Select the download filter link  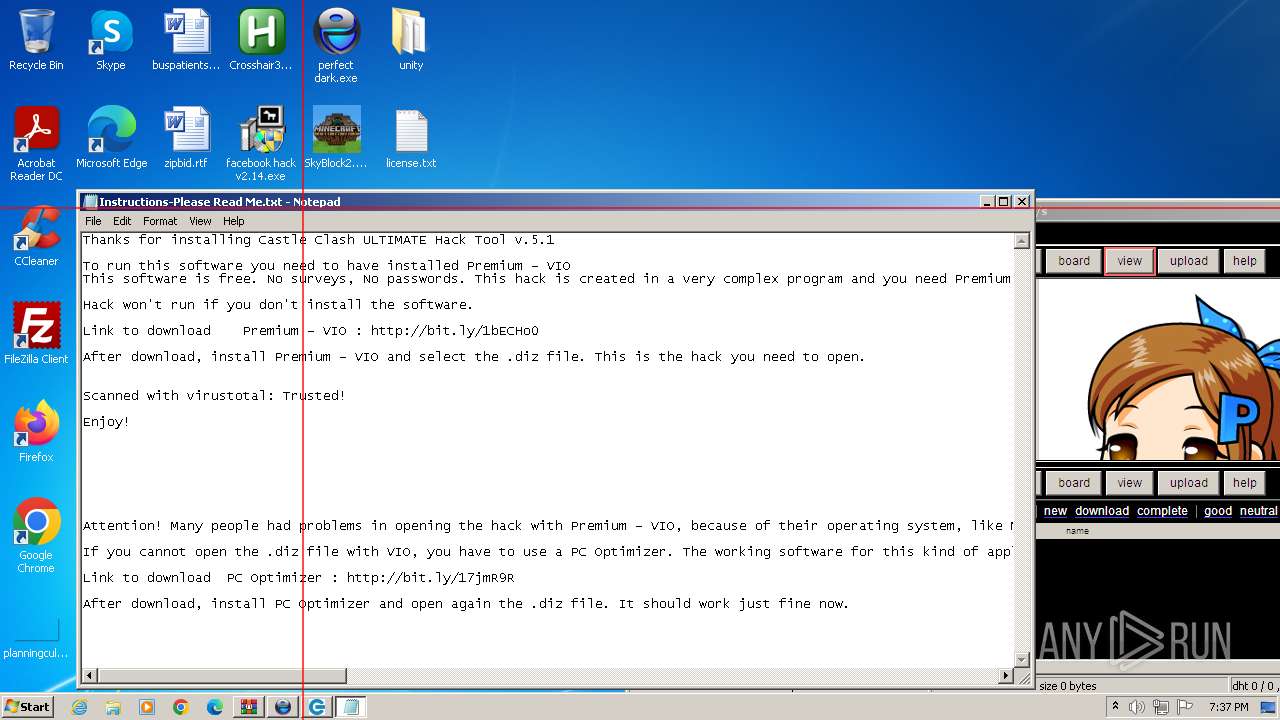[1102, 511]
